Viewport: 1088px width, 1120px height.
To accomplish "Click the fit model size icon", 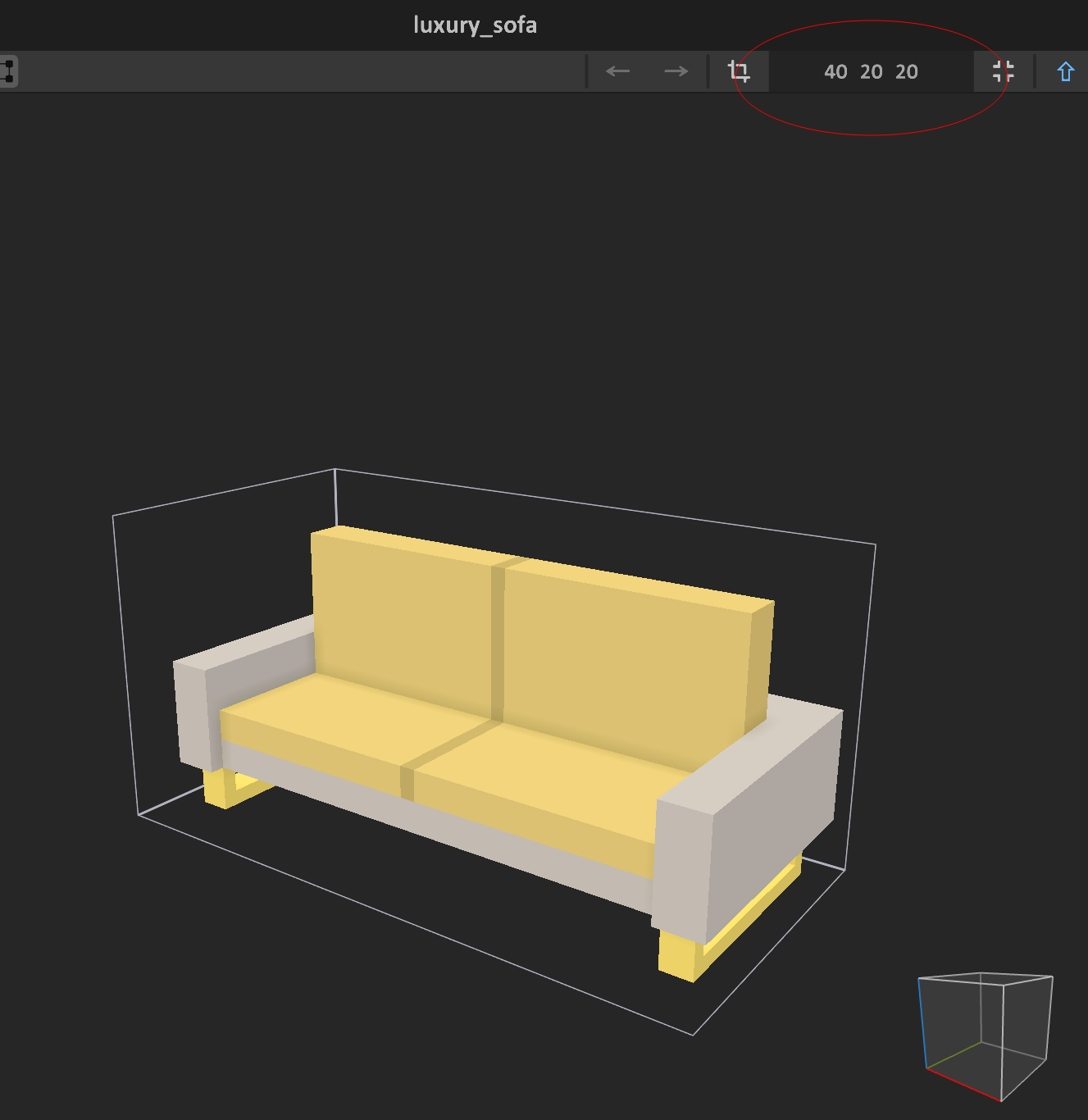I will (x=1003, y=71).
